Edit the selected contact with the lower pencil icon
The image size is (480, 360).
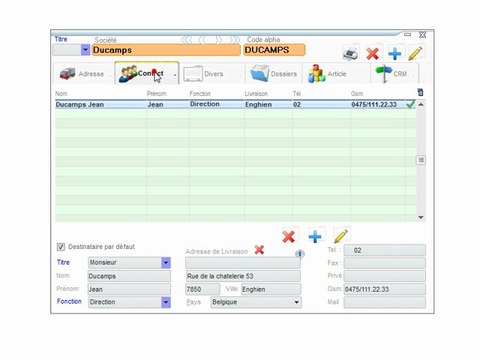341,236
